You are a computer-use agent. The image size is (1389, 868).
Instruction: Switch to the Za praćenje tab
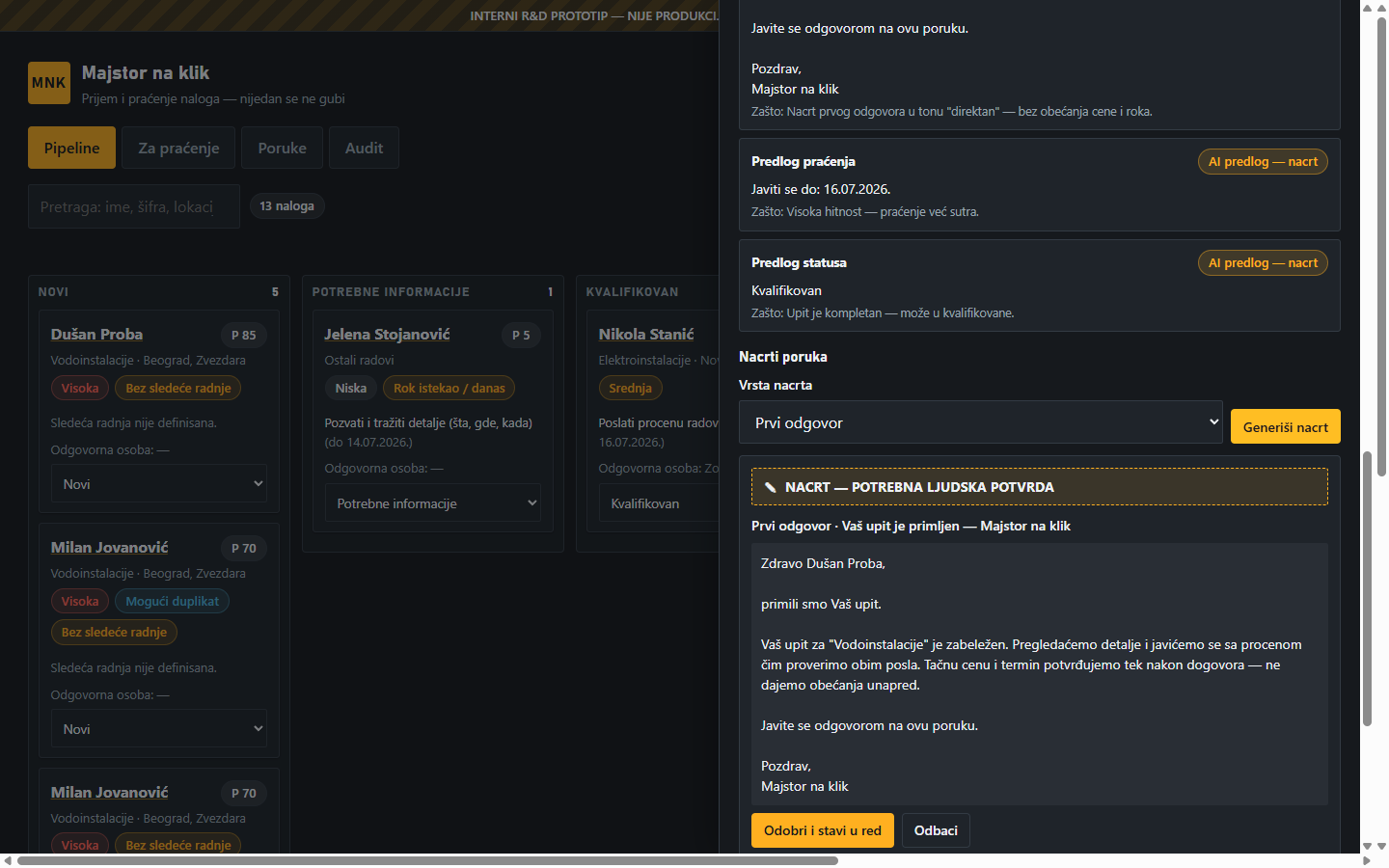click(x=178, y=148)
